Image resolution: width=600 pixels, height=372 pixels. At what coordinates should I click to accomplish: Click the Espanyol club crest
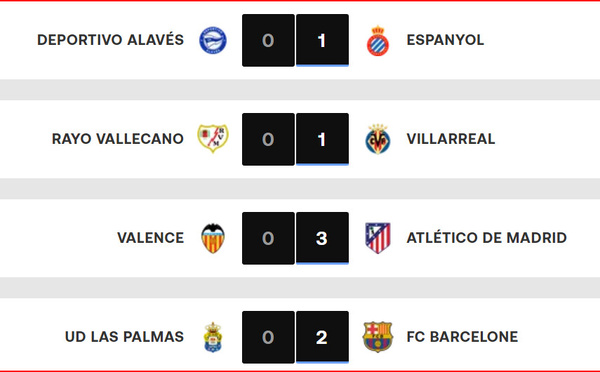click(378, 41)
